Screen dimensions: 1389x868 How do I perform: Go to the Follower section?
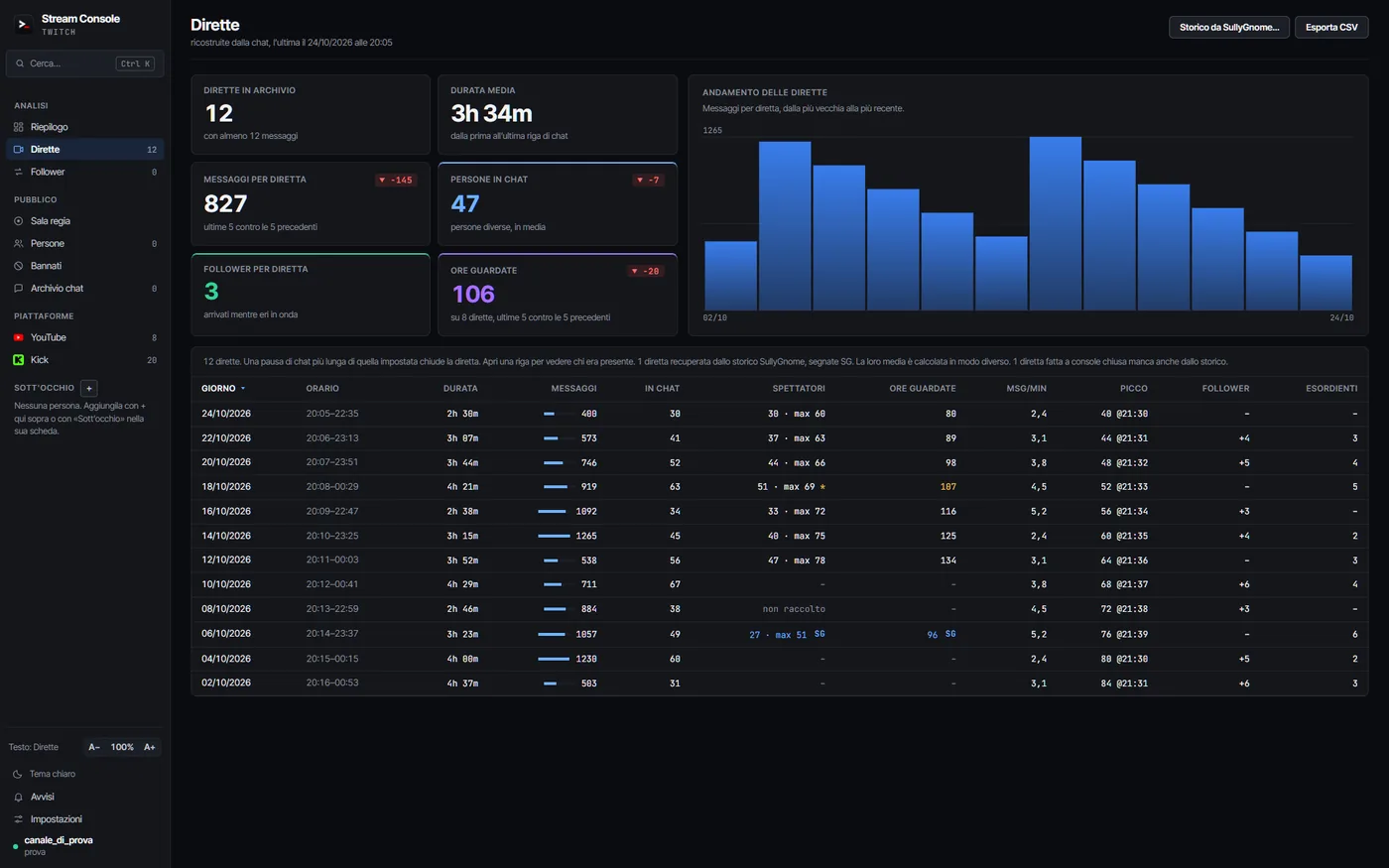(84, 172)
